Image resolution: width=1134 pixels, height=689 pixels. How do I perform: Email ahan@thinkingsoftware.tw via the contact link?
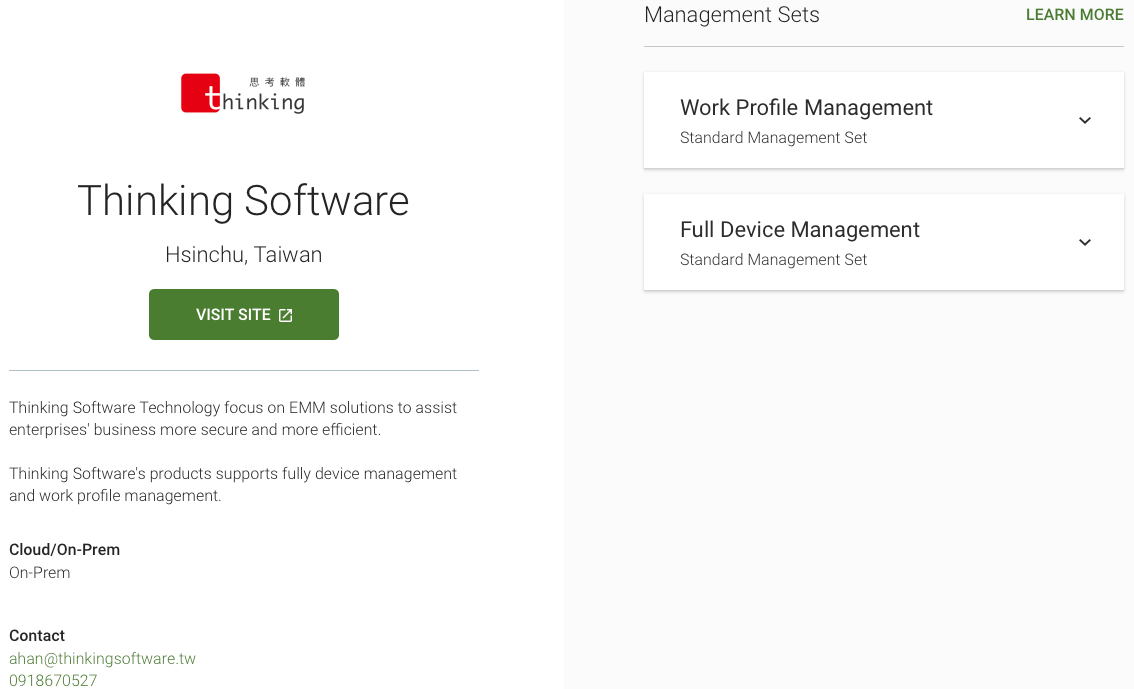[x=102, y=659]
